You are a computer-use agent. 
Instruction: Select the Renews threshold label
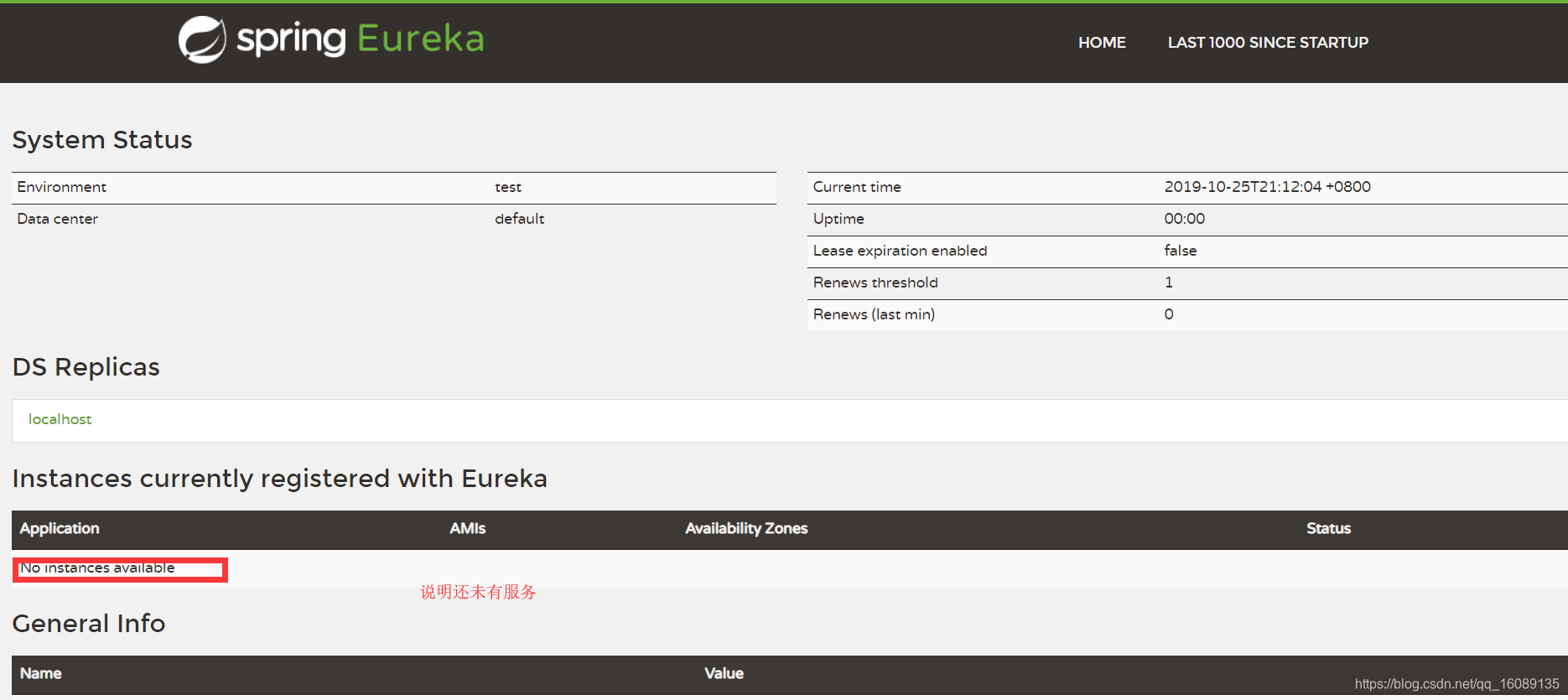pos(875,283)
